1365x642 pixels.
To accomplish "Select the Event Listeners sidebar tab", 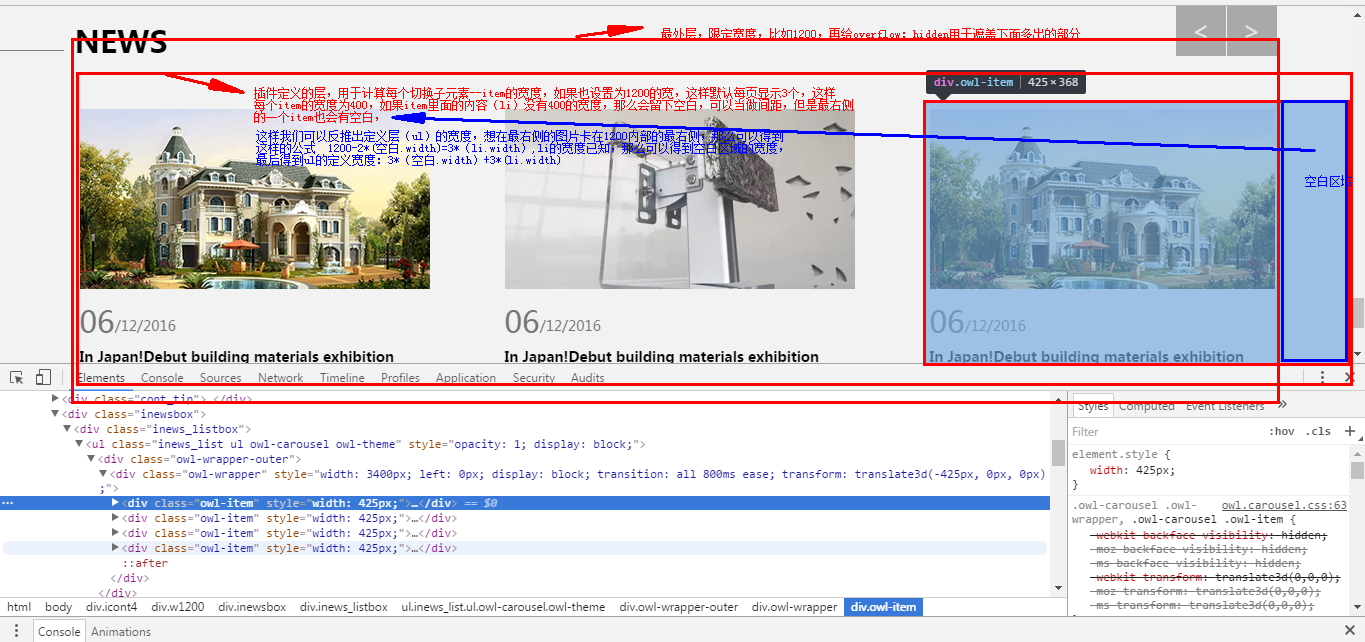I will 1225,406.
